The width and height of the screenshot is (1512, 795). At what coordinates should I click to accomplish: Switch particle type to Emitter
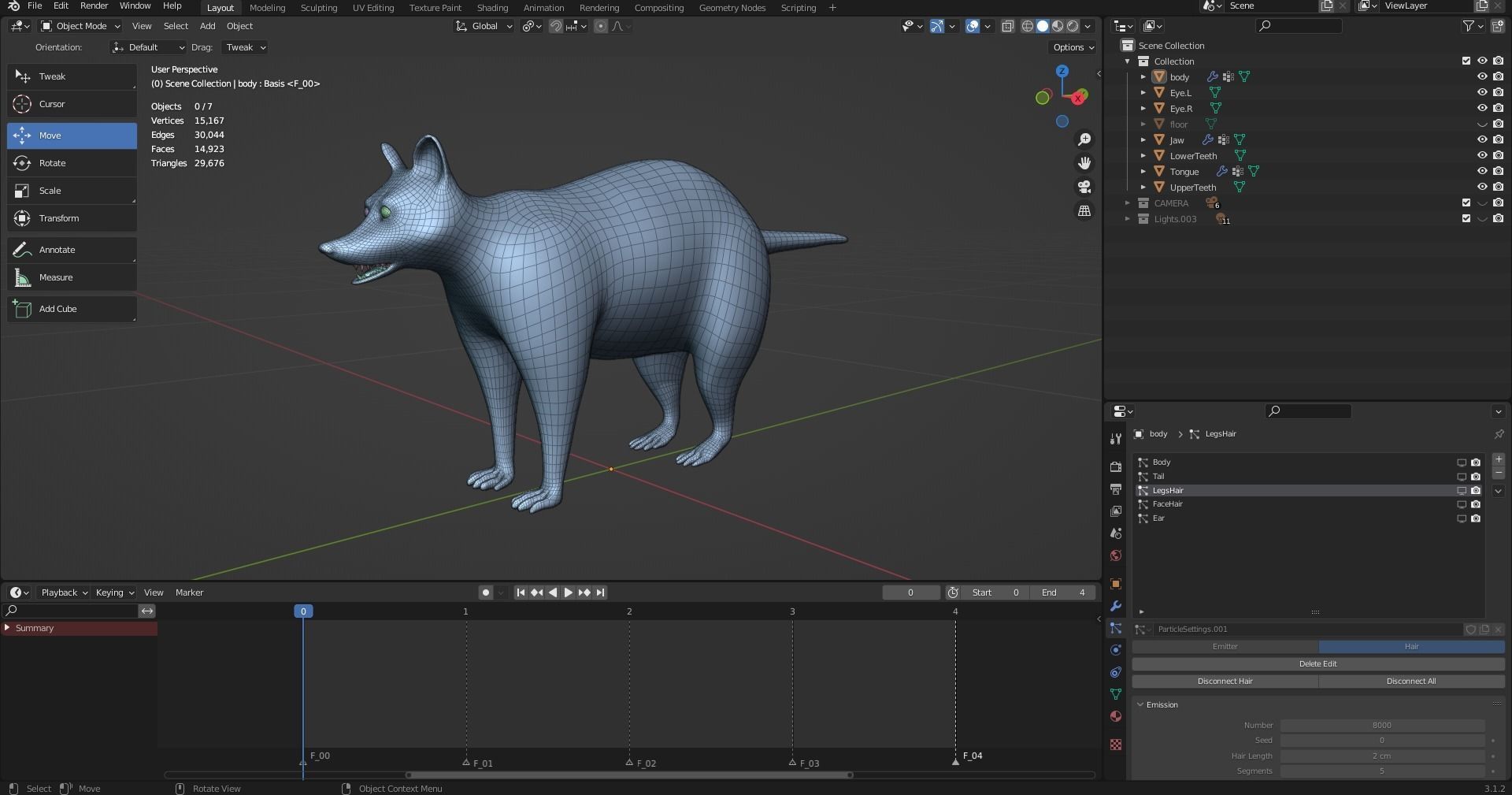1225,646
